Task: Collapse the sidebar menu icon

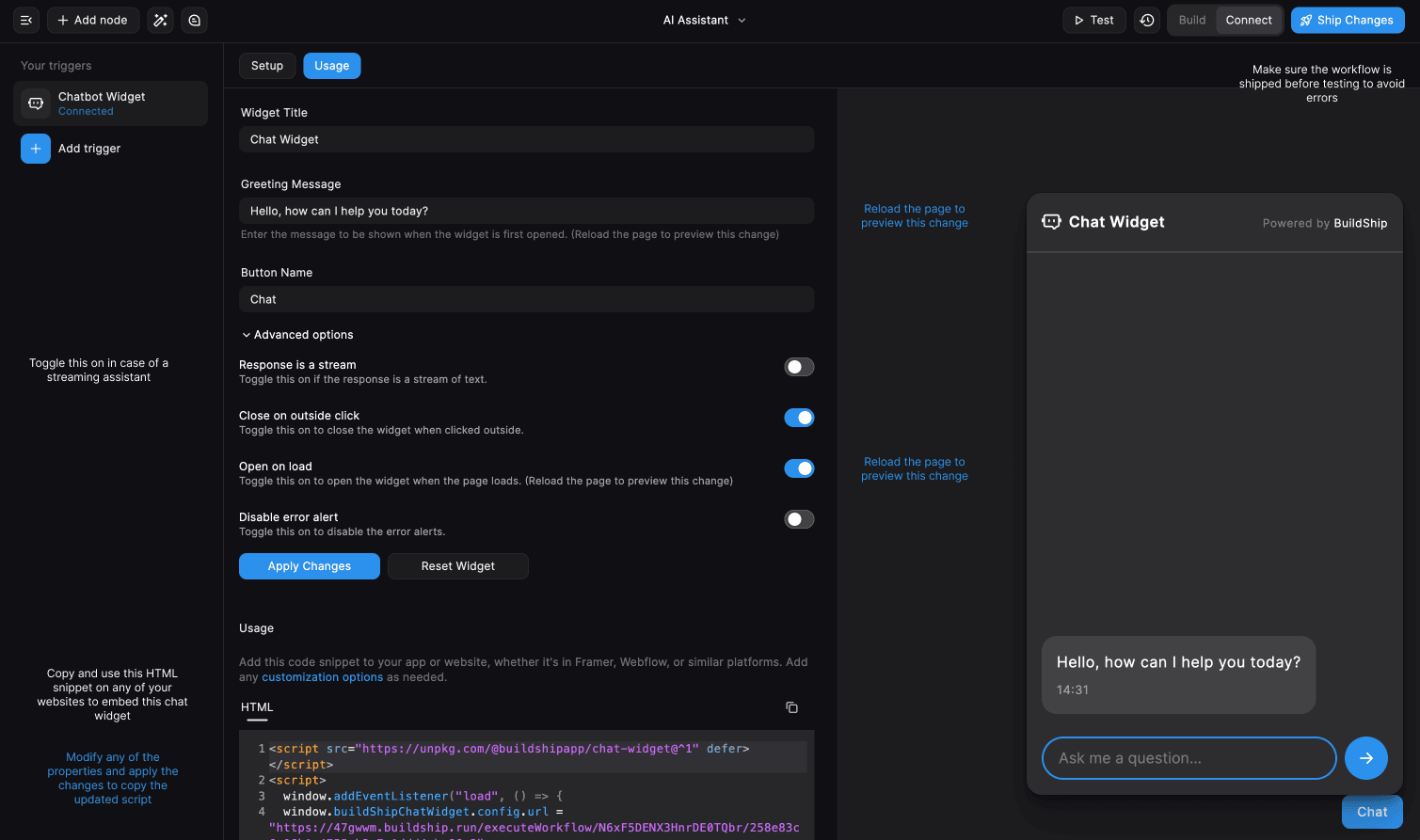Action: click(26, 20)
